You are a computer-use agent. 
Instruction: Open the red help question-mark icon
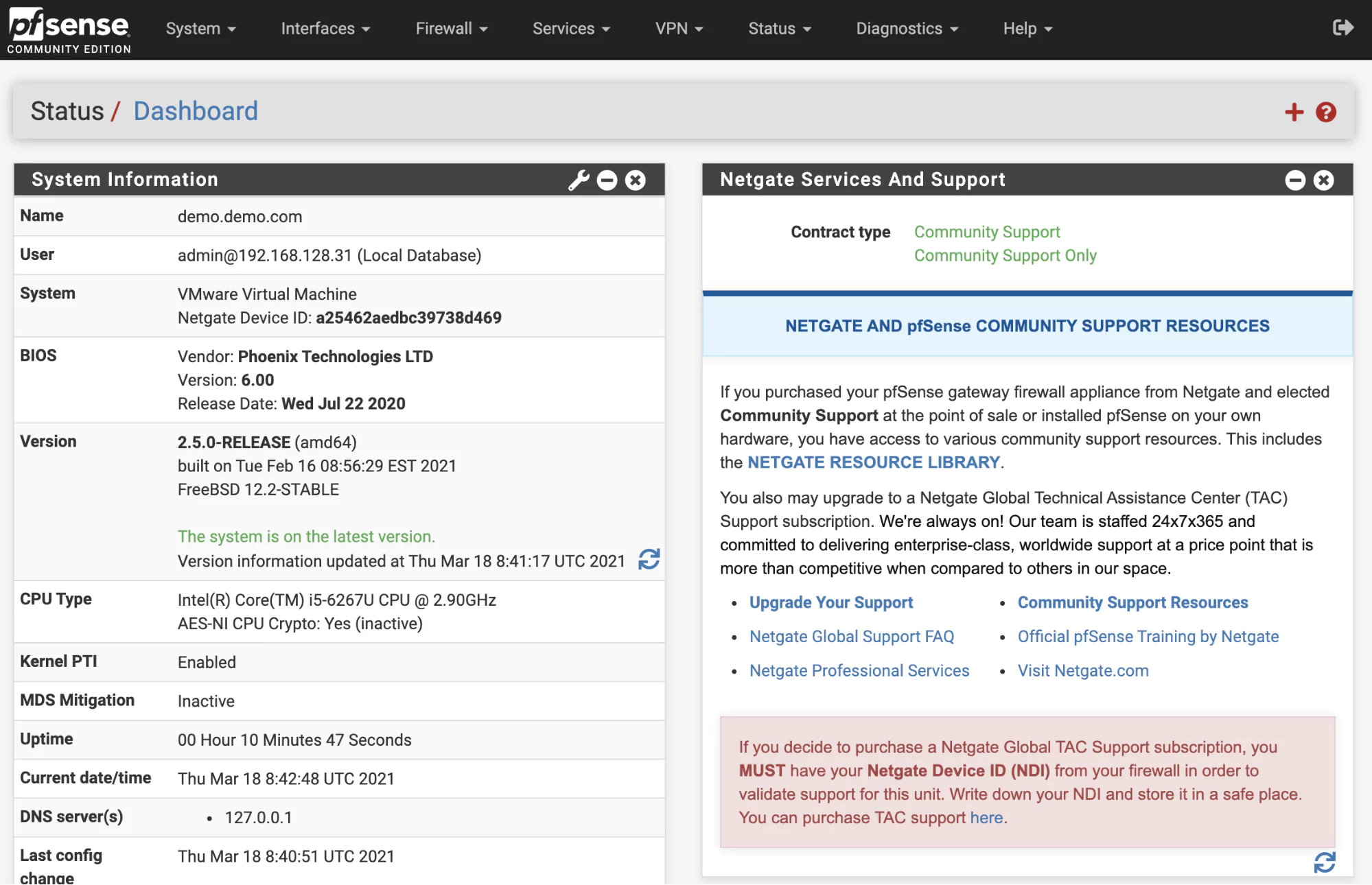1326,112
